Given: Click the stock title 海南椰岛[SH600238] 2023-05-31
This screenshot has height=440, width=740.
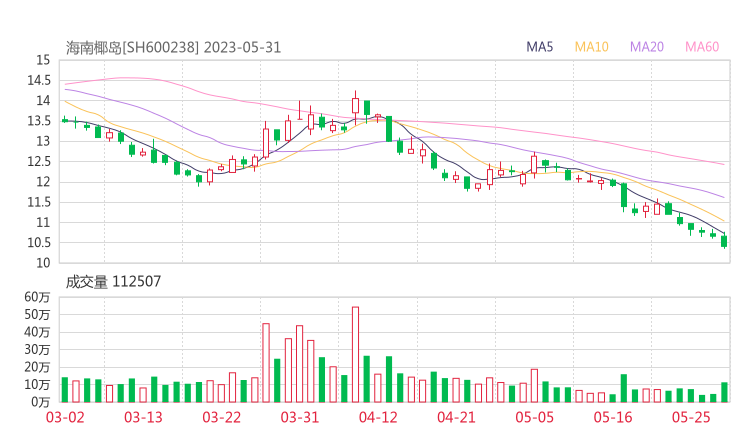Looking at the screenshot, I should click(x=173, y=47).
